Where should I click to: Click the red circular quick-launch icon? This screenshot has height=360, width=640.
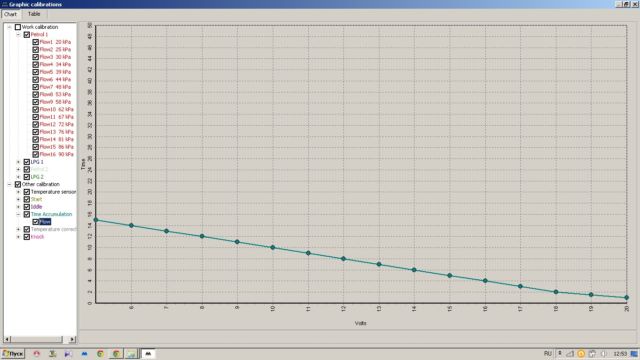pos(37,353)
